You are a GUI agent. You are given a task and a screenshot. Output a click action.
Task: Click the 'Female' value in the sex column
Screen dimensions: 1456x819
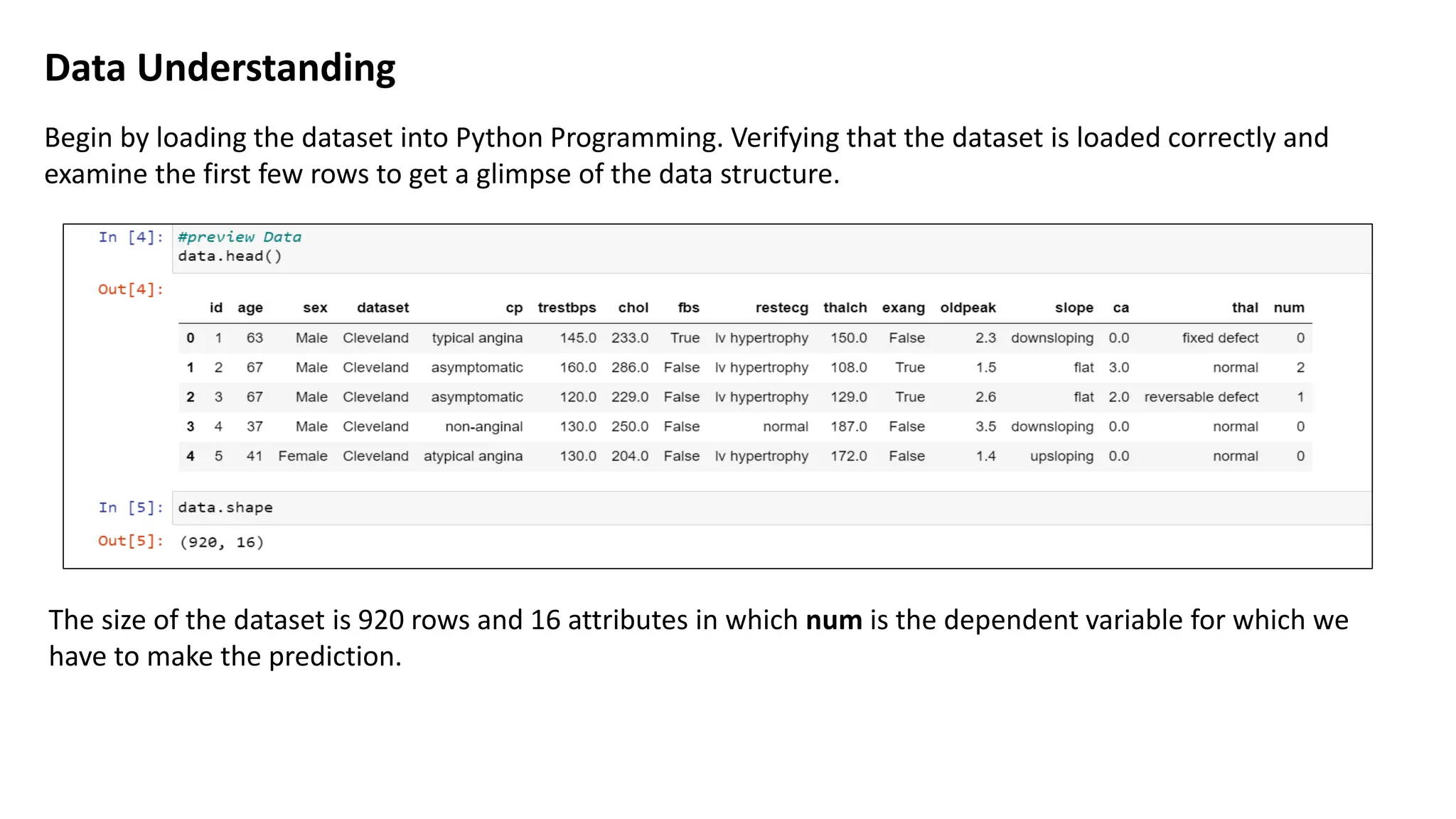point(303,456)
